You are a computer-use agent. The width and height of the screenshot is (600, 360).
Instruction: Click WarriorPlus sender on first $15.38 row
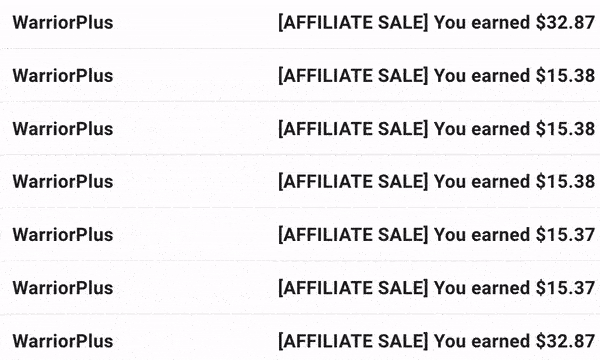[x=63, y=75]
